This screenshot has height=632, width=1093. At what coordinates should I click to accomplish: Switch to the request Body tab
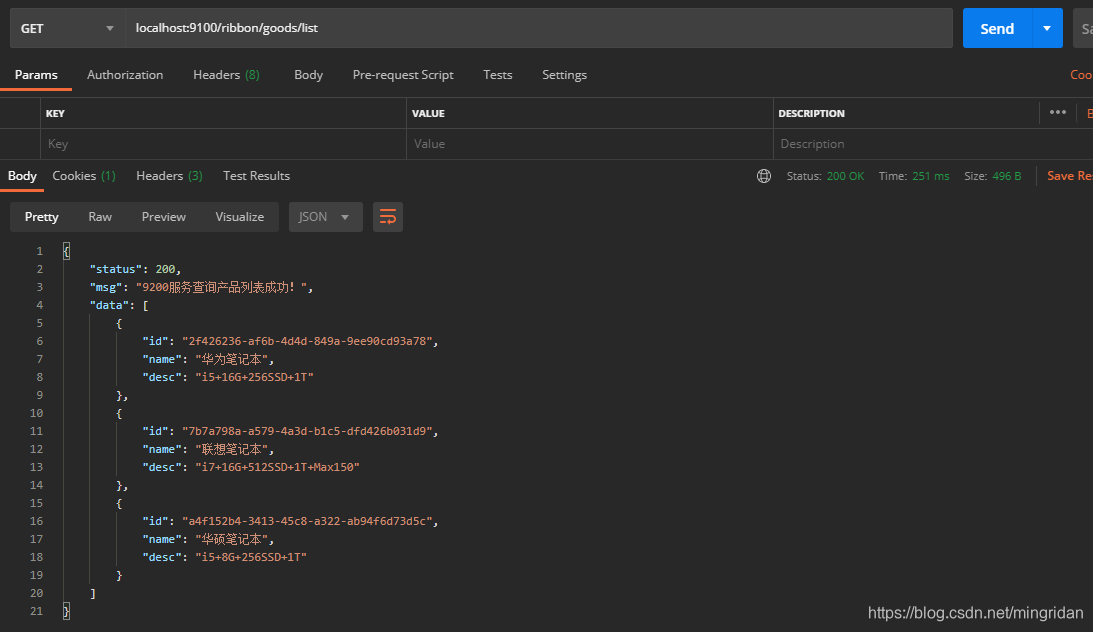pyautogui.click(x=308, y=75)
